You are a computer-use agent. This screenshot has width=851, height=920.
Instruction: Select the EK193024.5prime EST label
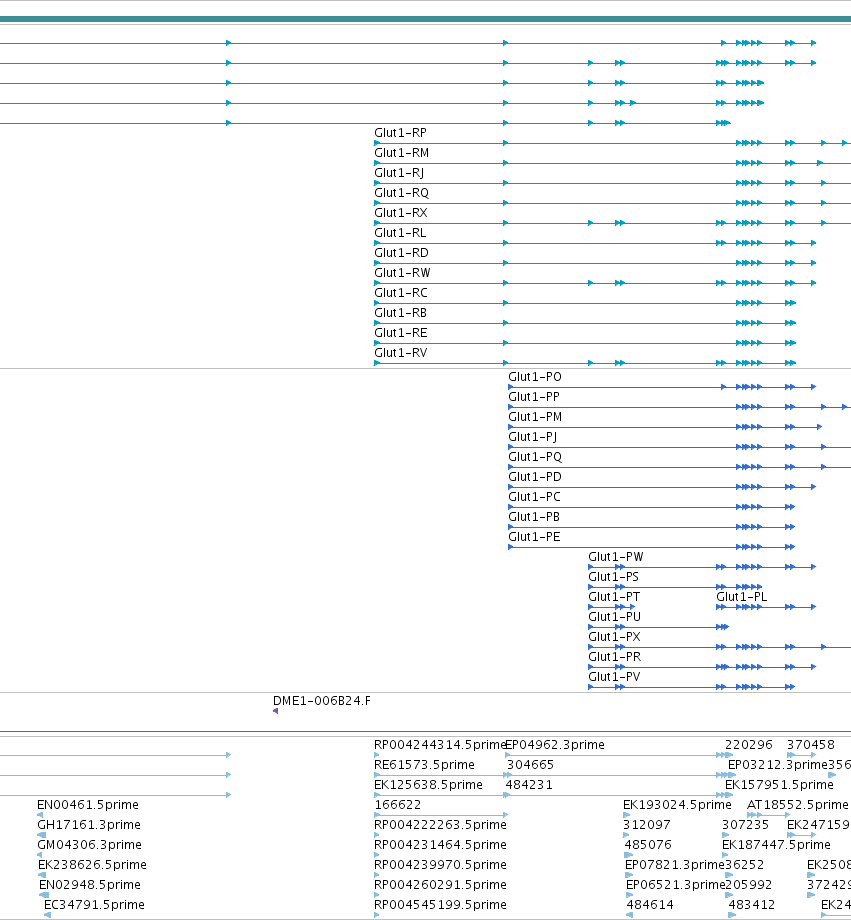[x=677, y=804]
